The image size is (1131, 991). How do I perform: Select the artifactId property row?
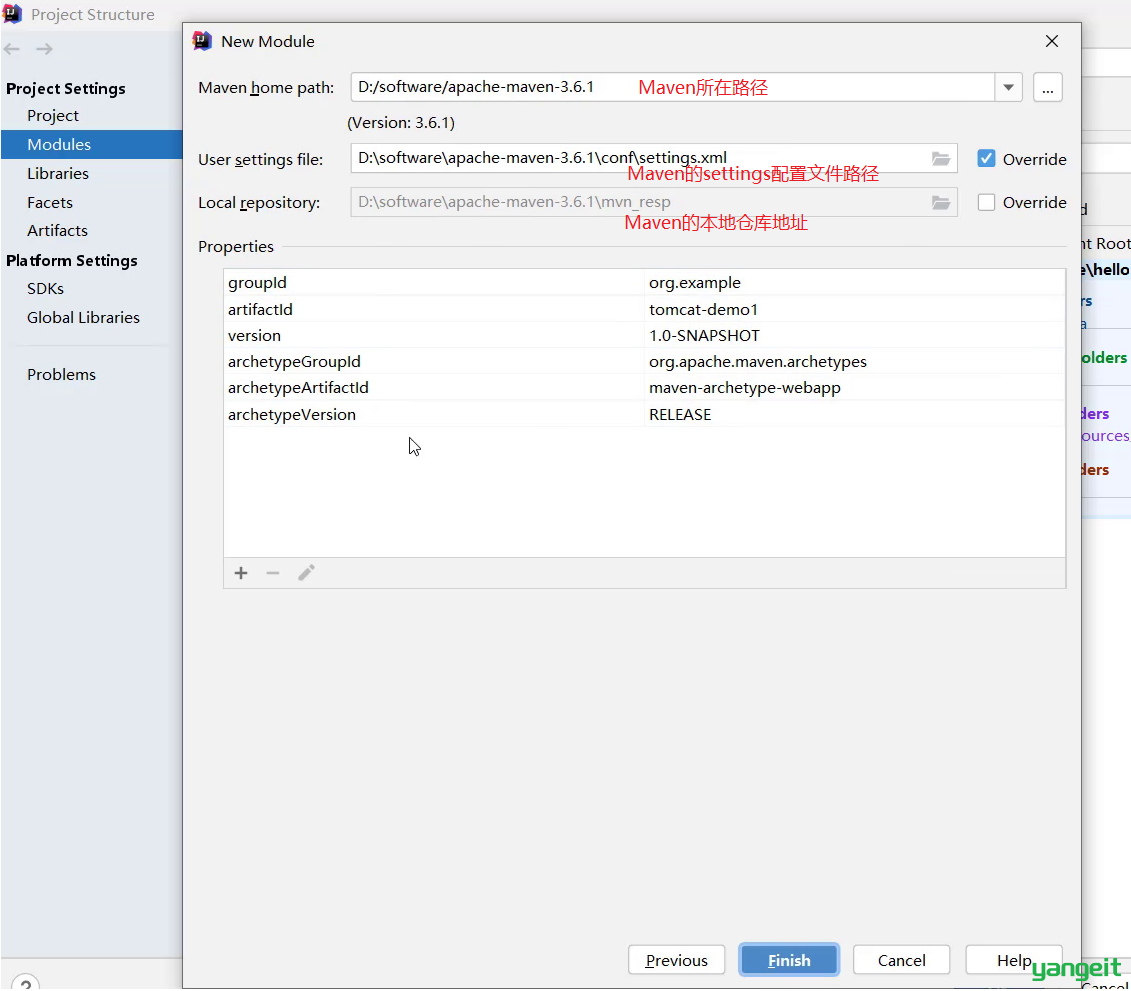click(x=644, y=309)
